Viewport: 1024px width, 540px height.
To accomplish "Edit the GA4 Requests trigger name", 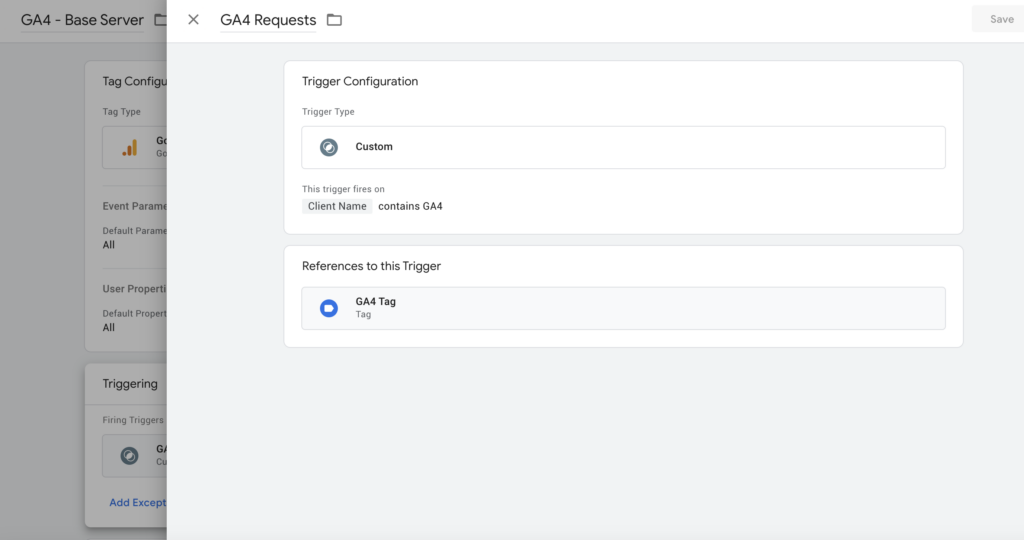I will point(268,20).
